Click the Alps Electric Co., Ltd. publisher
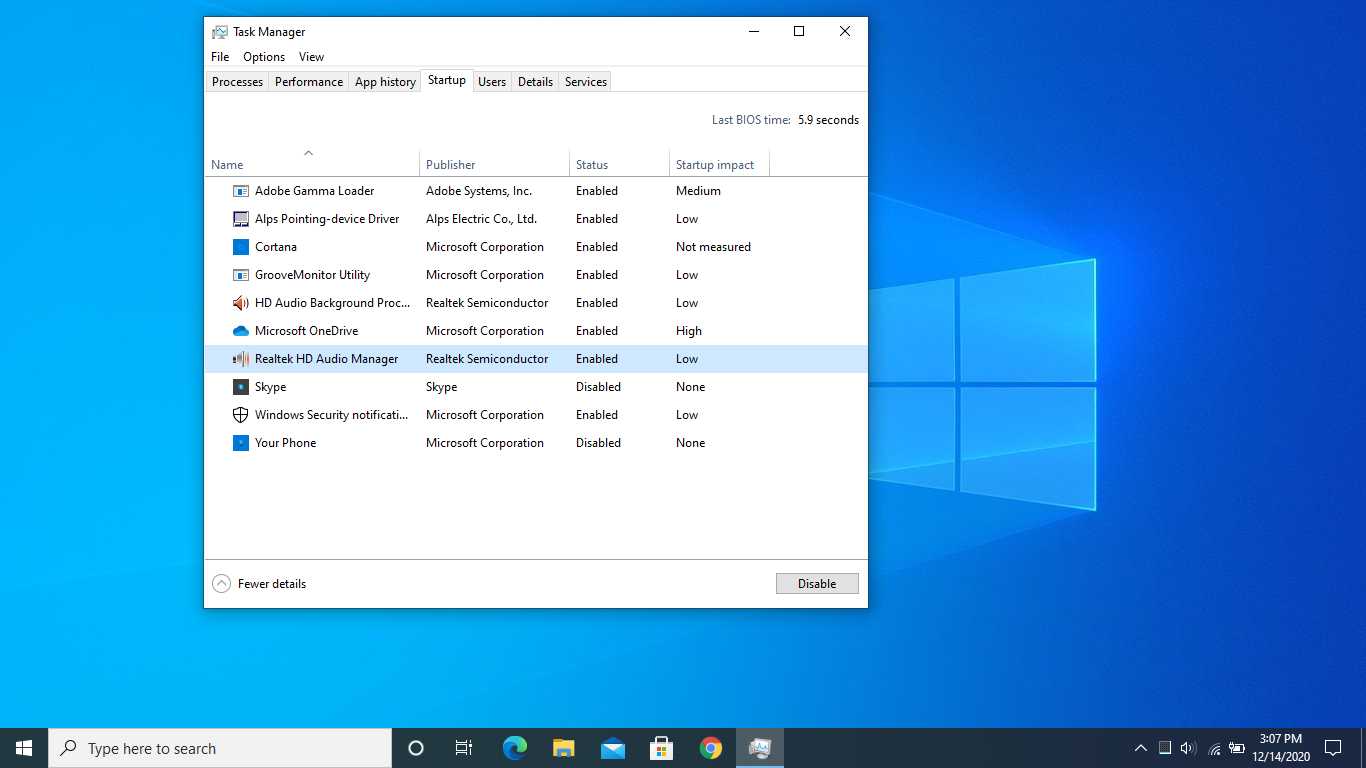This screenshot has width=1366, height=768. click(482, 219)
